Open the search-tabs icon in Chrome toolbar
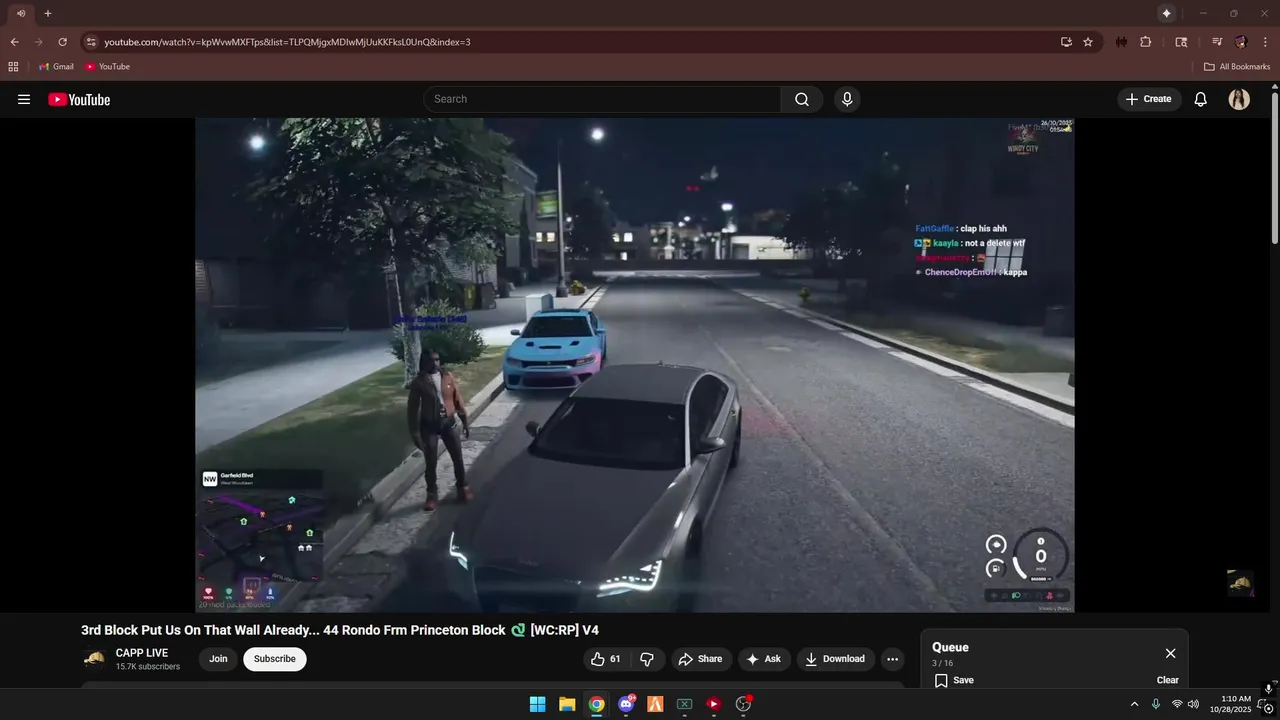The image size is (1280, 720). (1181, 42)
